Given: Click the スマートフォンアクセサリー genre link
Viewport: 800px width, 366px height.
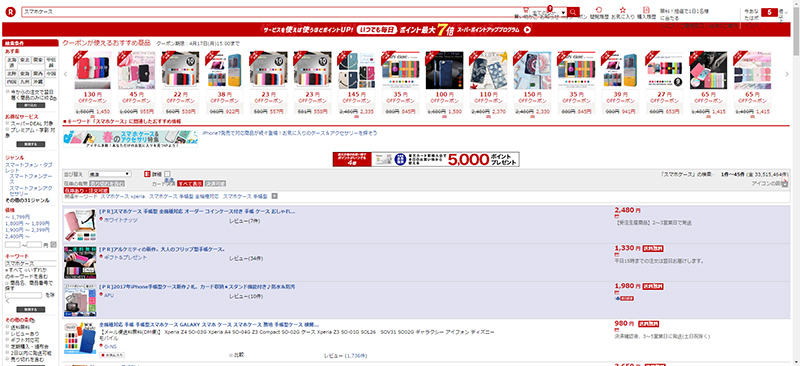Looking at the screenshot, I should [32, 191].
